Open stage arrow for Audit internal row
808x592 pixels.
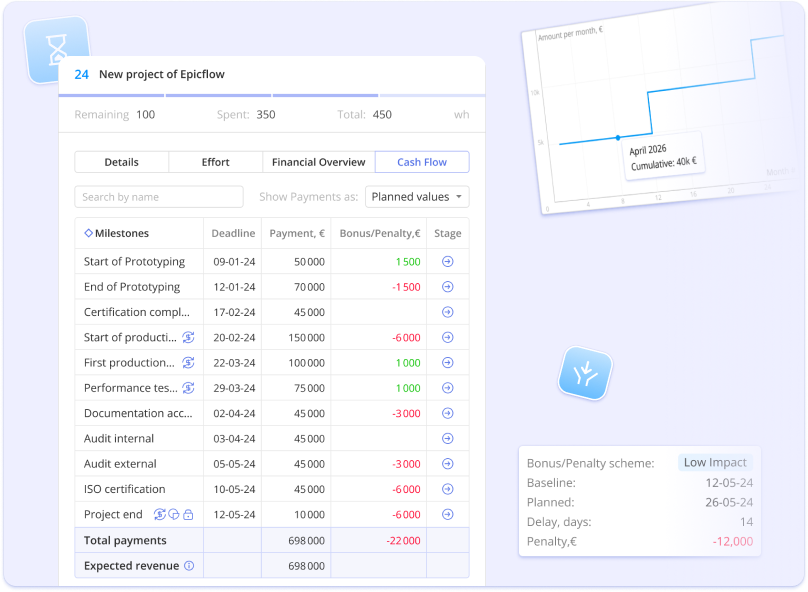click(447, 438)
